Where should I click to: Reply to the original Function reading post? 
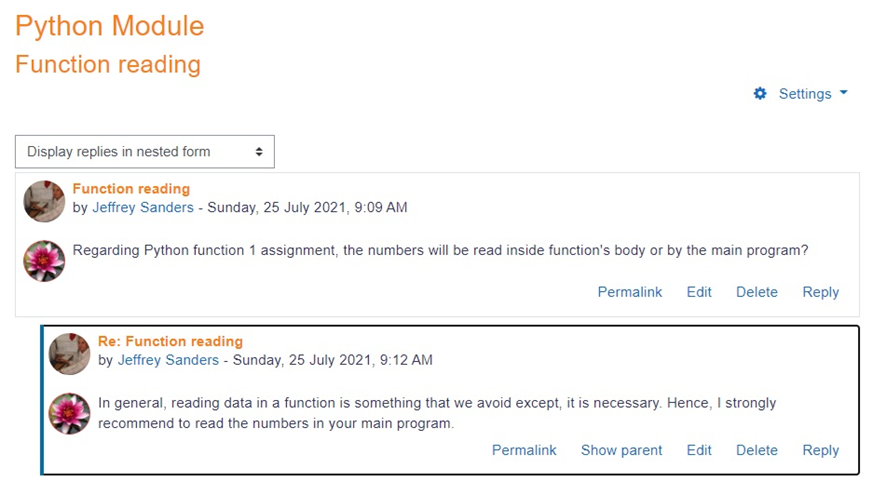point(821,292)
